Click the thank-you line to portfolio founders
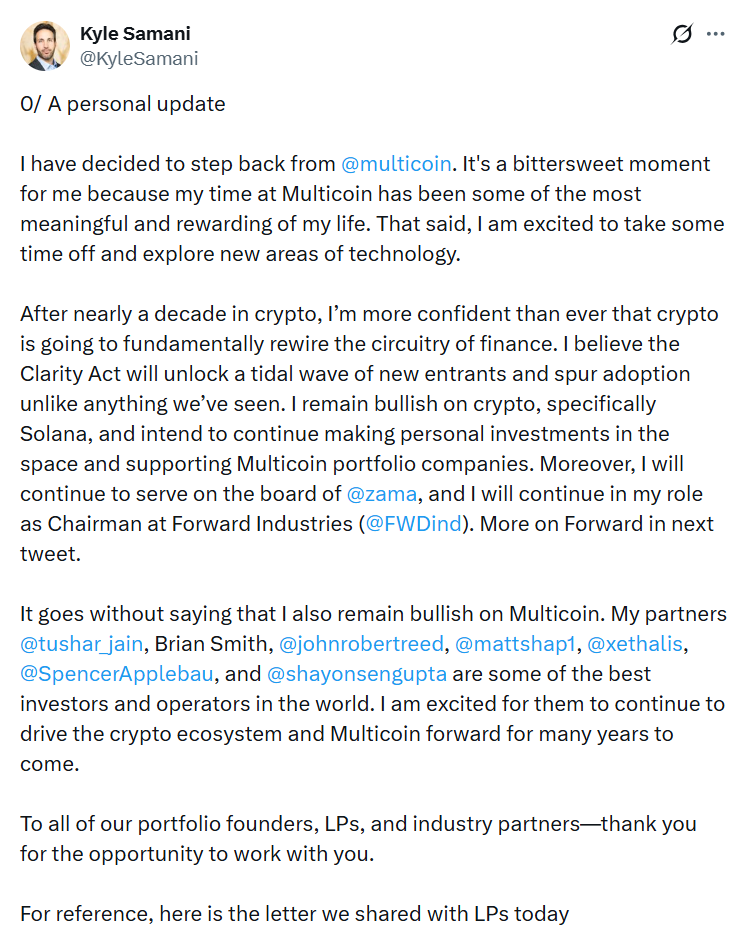Screen dimensions: 743x943 coord(358,839)
